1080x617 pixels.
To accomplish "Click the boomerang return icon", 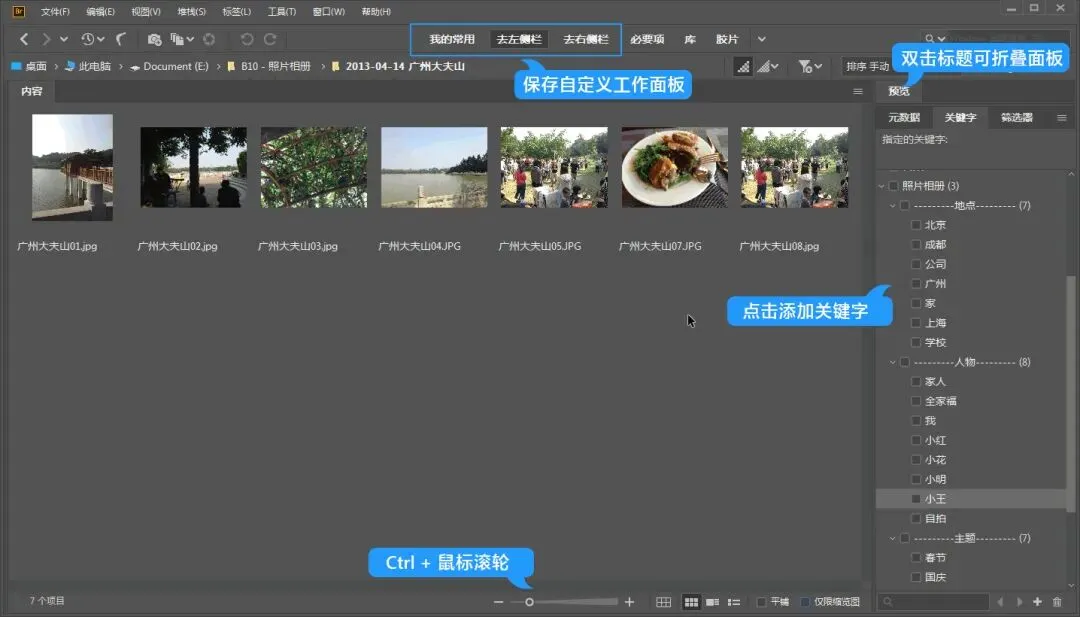I will pos(121,39).
